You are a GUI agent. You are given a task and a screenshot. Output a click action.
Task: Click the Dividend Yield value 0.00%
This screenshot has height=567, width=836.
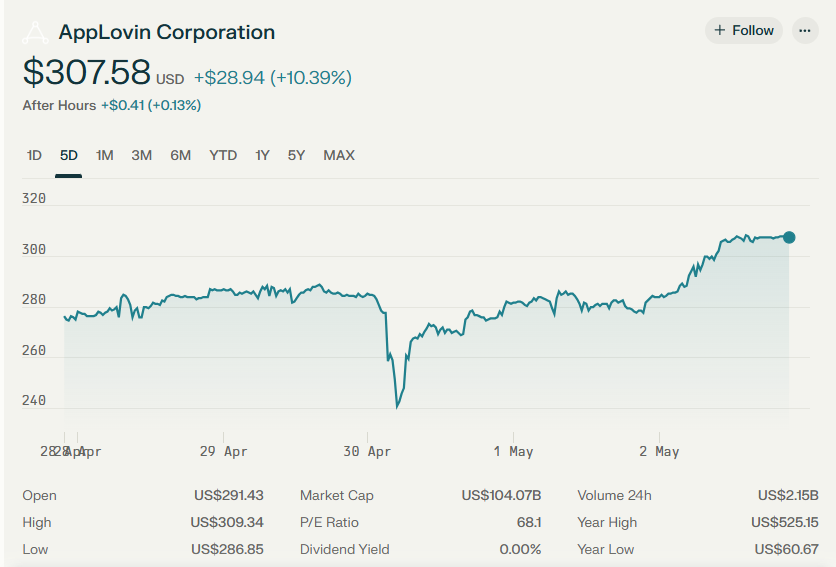520,549
